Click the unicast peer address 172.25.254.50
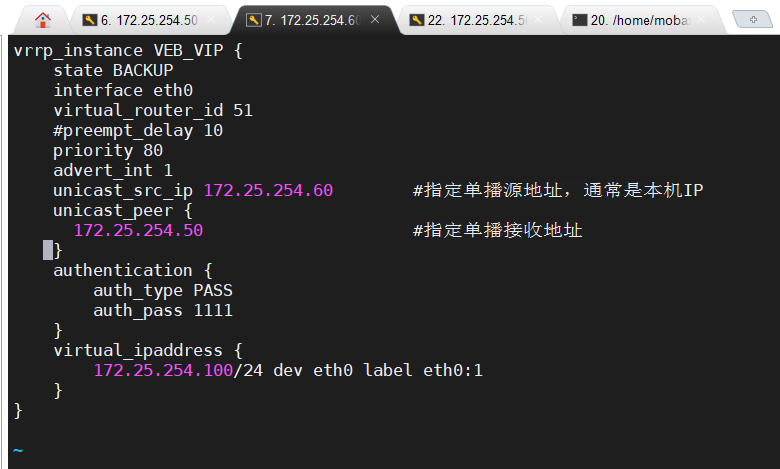The height and width of the screenshot is (469, 780). coord(138,230)
